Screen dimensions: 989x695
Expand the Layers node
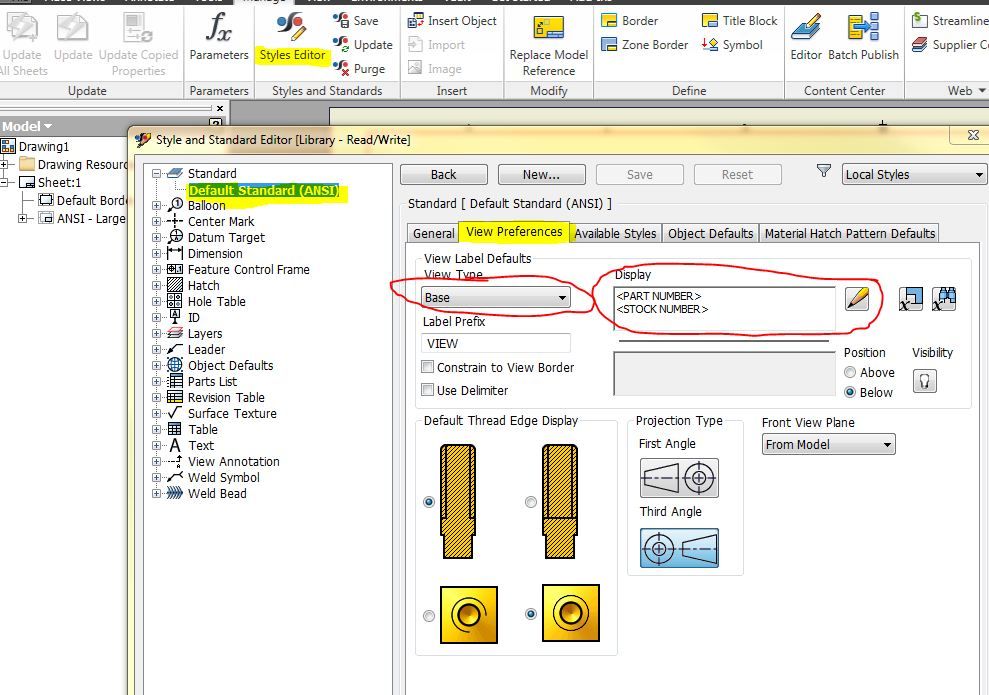[x=156, y=334]
